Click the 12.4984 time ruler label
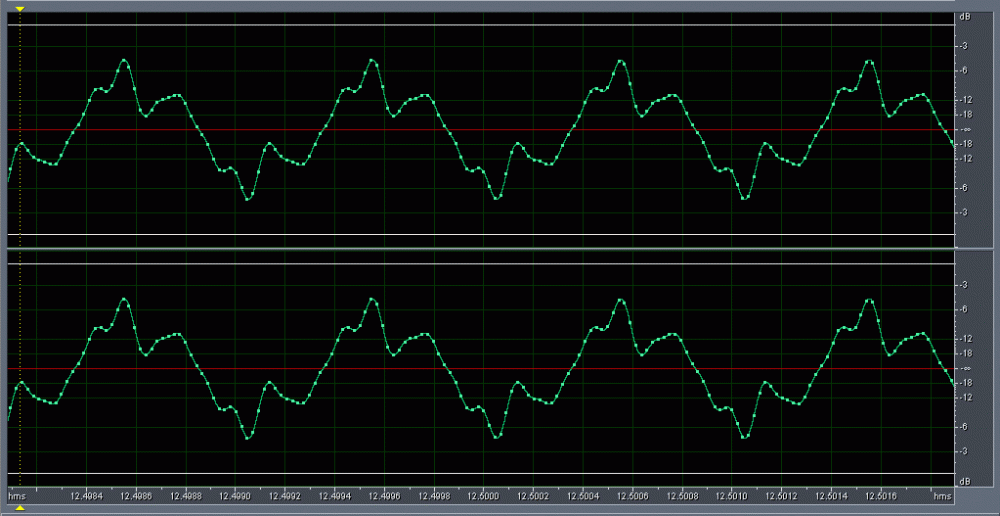This screenshot has width=1000, height=516. coord(85,495)
